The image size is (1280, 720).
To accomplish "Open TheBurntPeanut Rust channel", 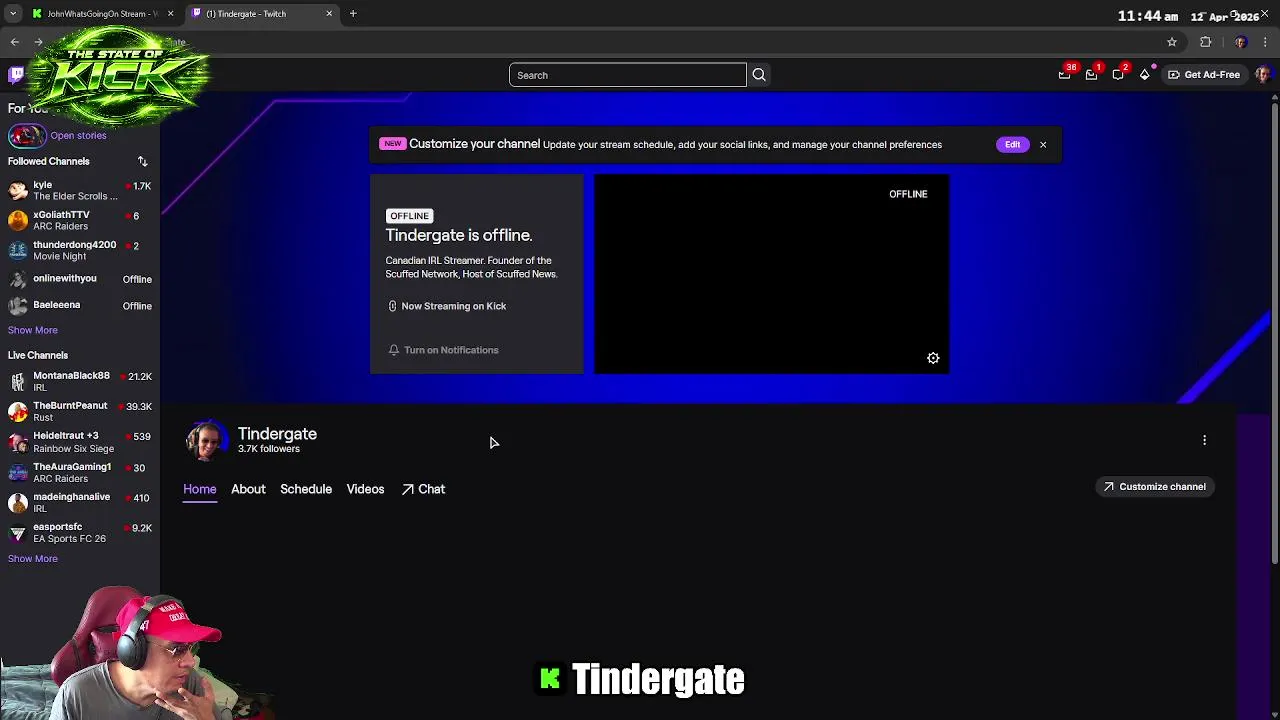I will pyautogui.click(x=80, y=411).
